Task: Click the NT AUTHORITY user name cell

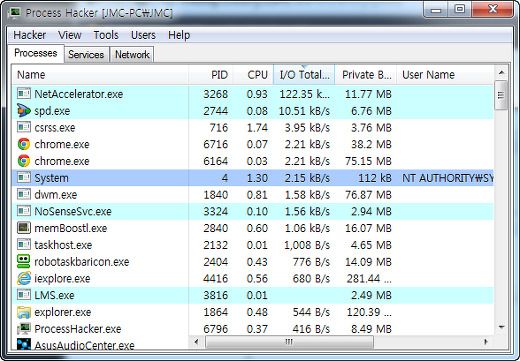Action: (448, 178)
